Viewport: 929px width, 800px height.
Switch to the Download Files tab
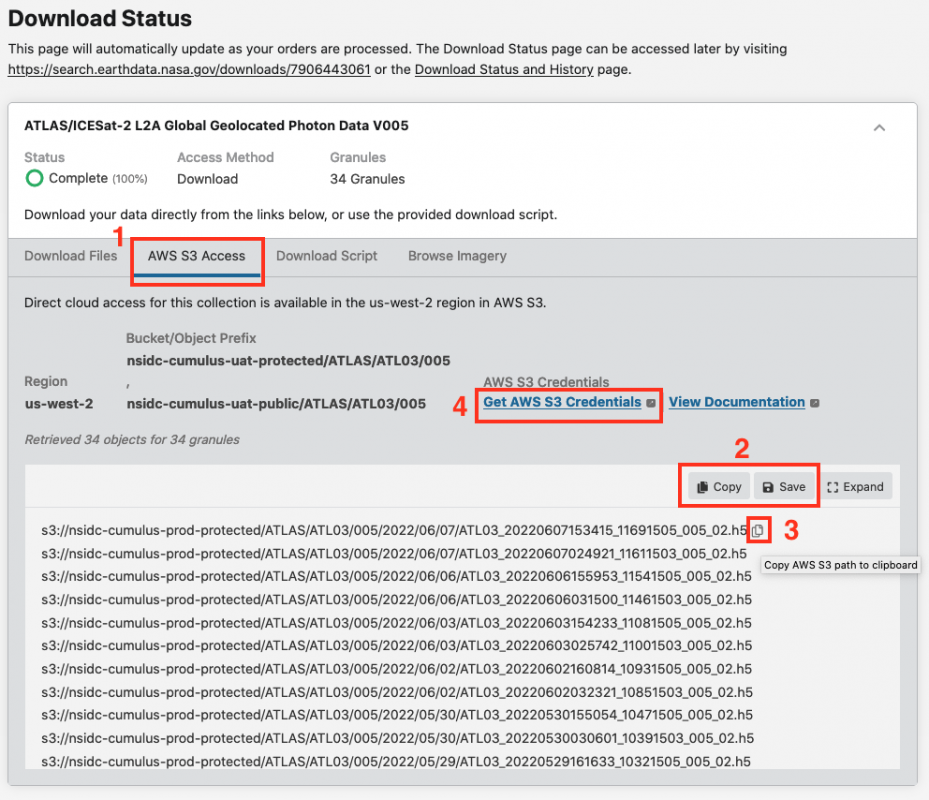[x=70, y=256]
